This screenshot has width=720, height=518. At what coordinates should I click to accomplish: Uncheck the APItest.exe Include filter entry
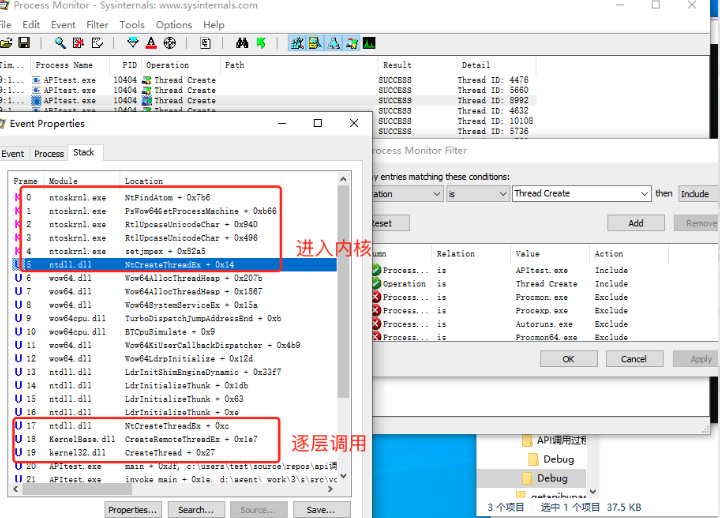coord(377,270)
